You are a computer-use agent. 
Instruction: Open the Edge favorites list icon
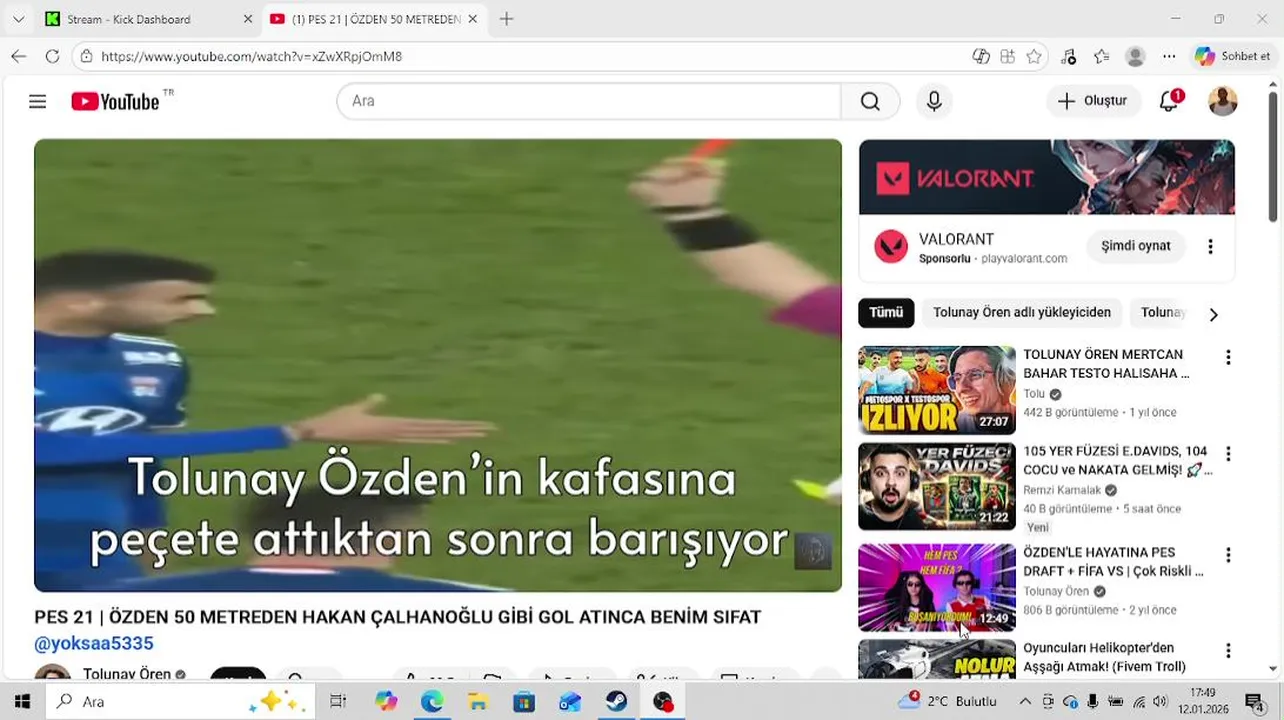coord(1101,56)
